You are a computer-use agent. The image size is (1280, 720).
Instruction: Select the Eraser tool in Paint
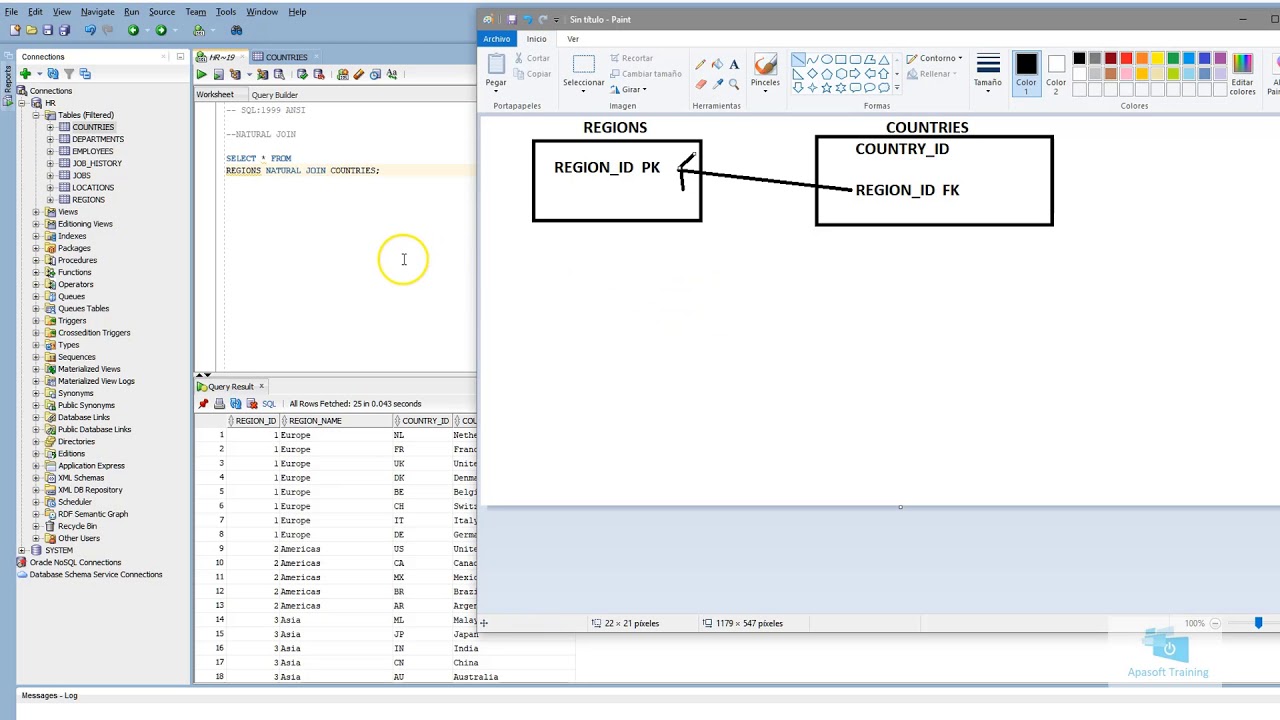[x=700, y=85]
